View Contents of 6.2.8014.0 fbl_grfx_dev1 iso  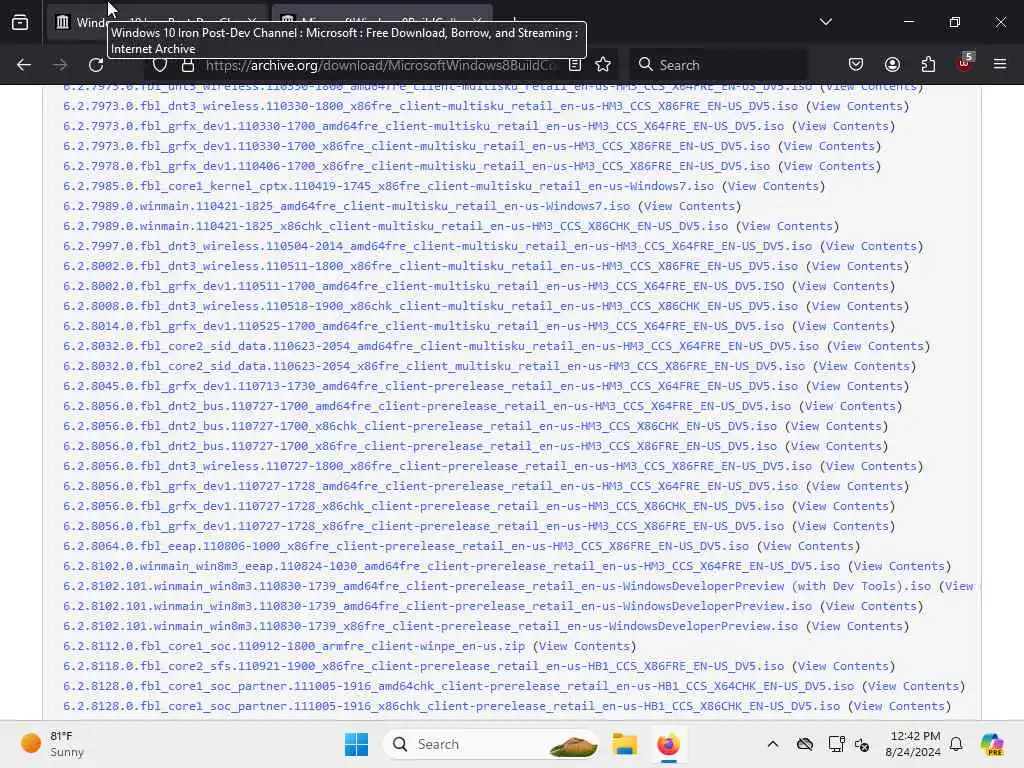(843, 326)
